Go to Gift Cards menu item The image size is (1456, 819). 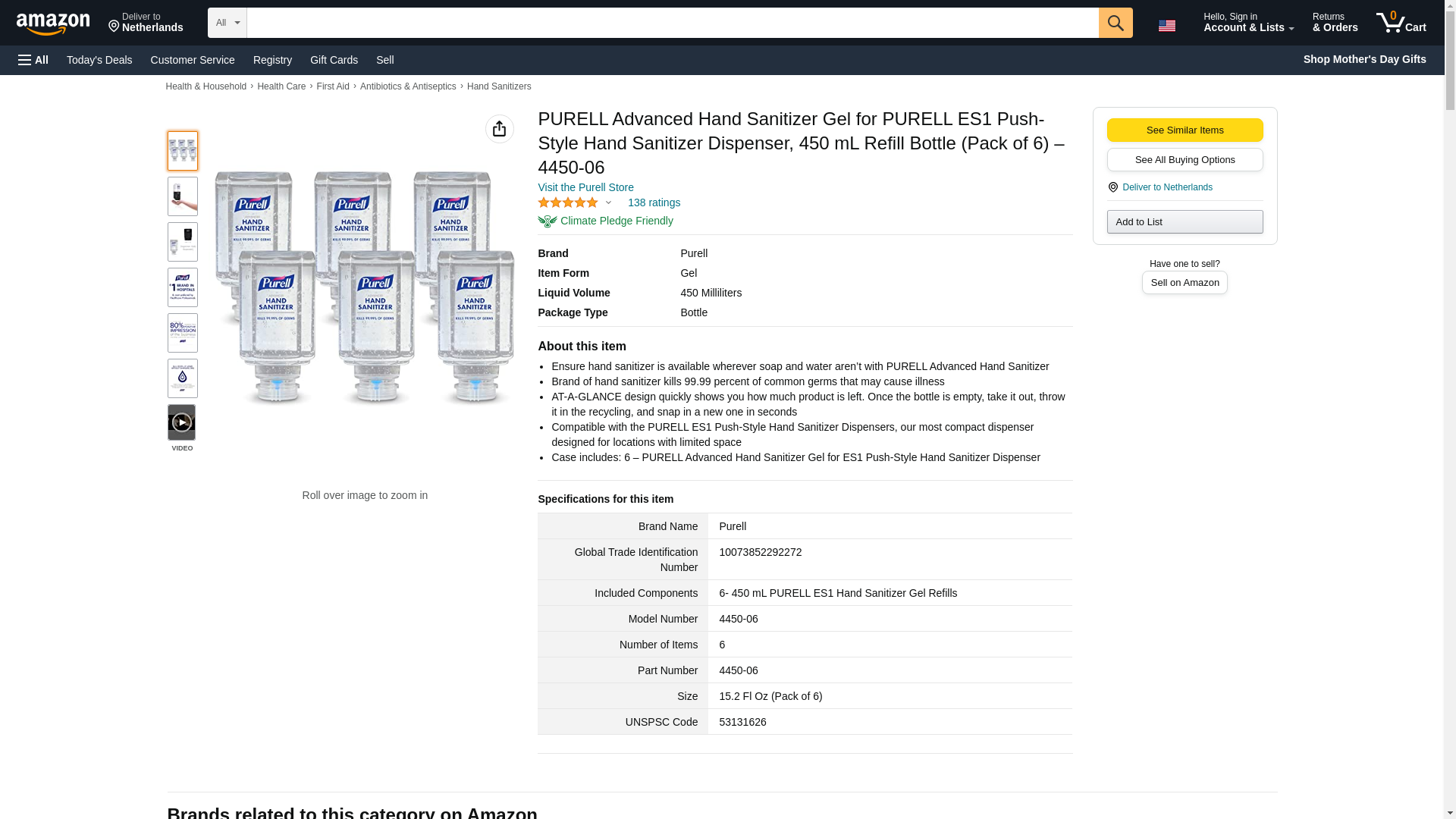point(334,60)
